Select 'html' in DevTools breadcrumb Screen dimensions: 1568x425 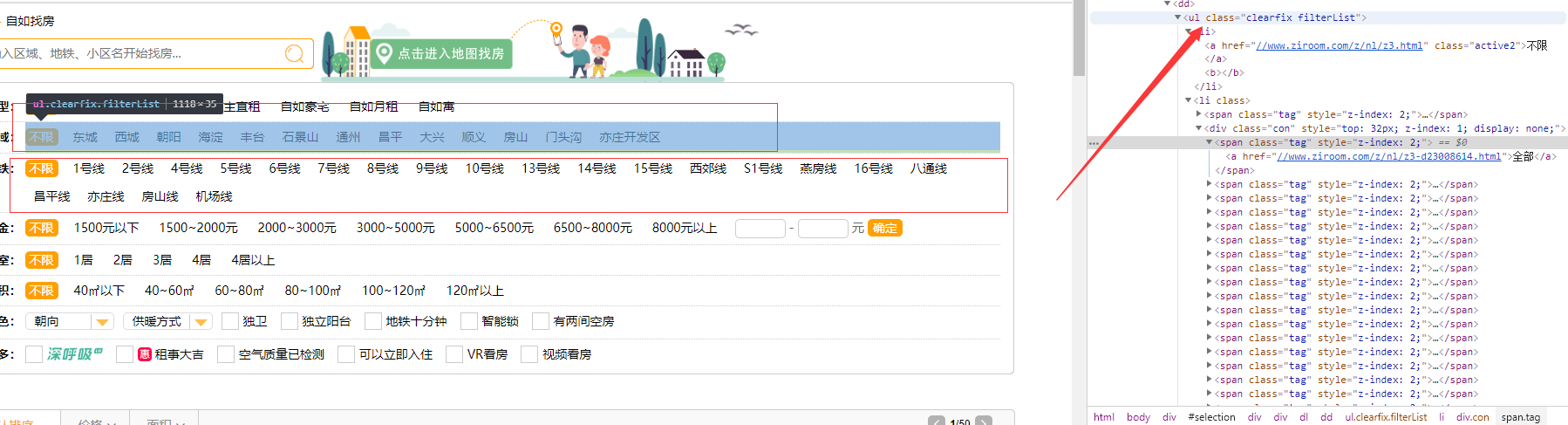(x=1104, y=417)
